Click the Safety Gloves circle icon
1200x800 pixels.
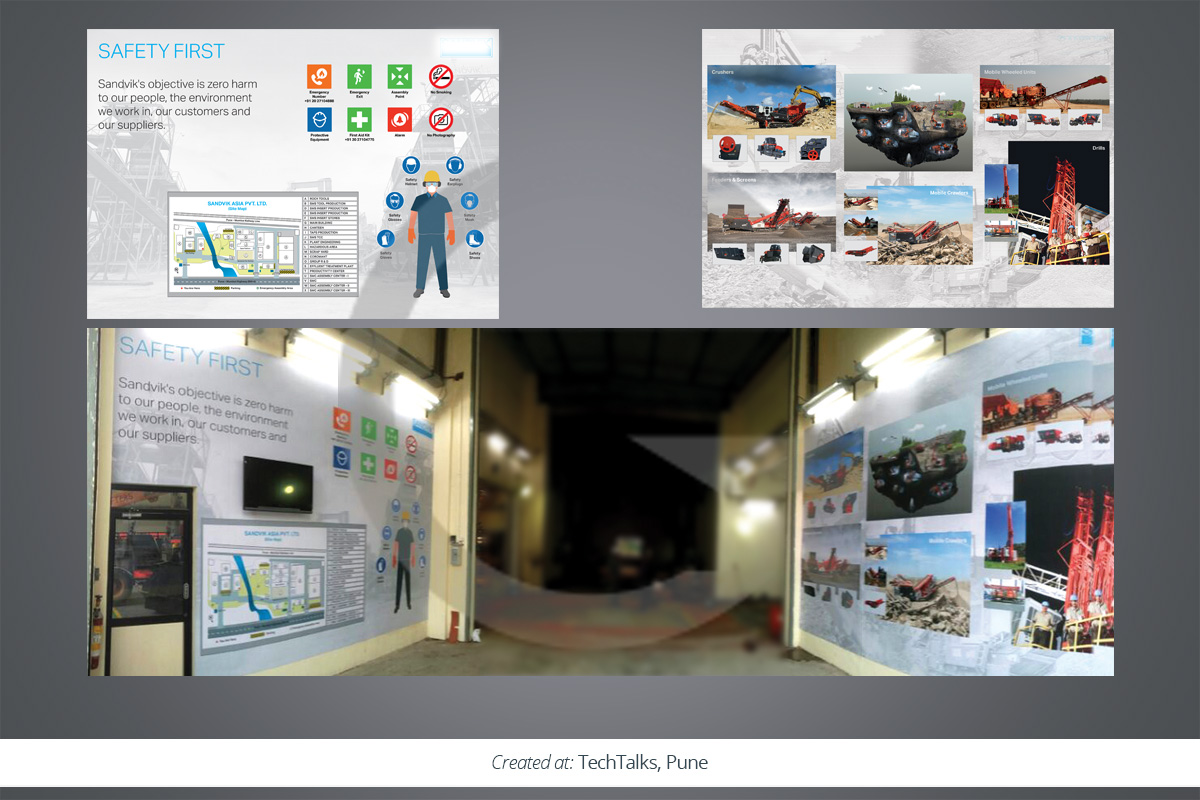click(x=386, y=239)
